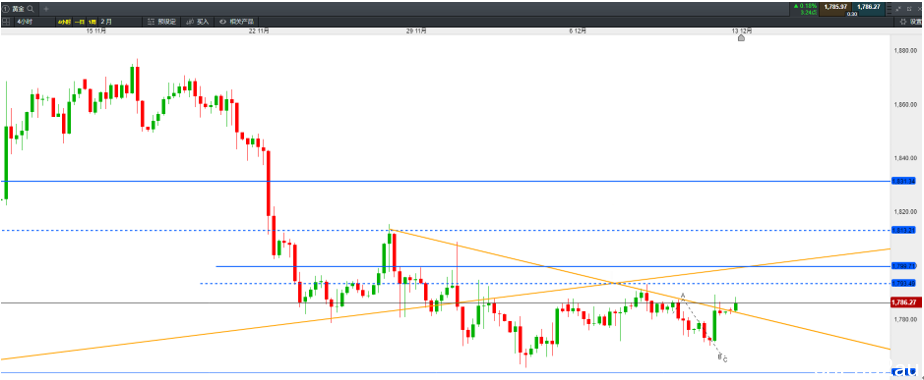Image resolution: width=924 pixels, height=380 pixels.
Task: Click the green 0.18% change readout
Action: coord(806,6)
